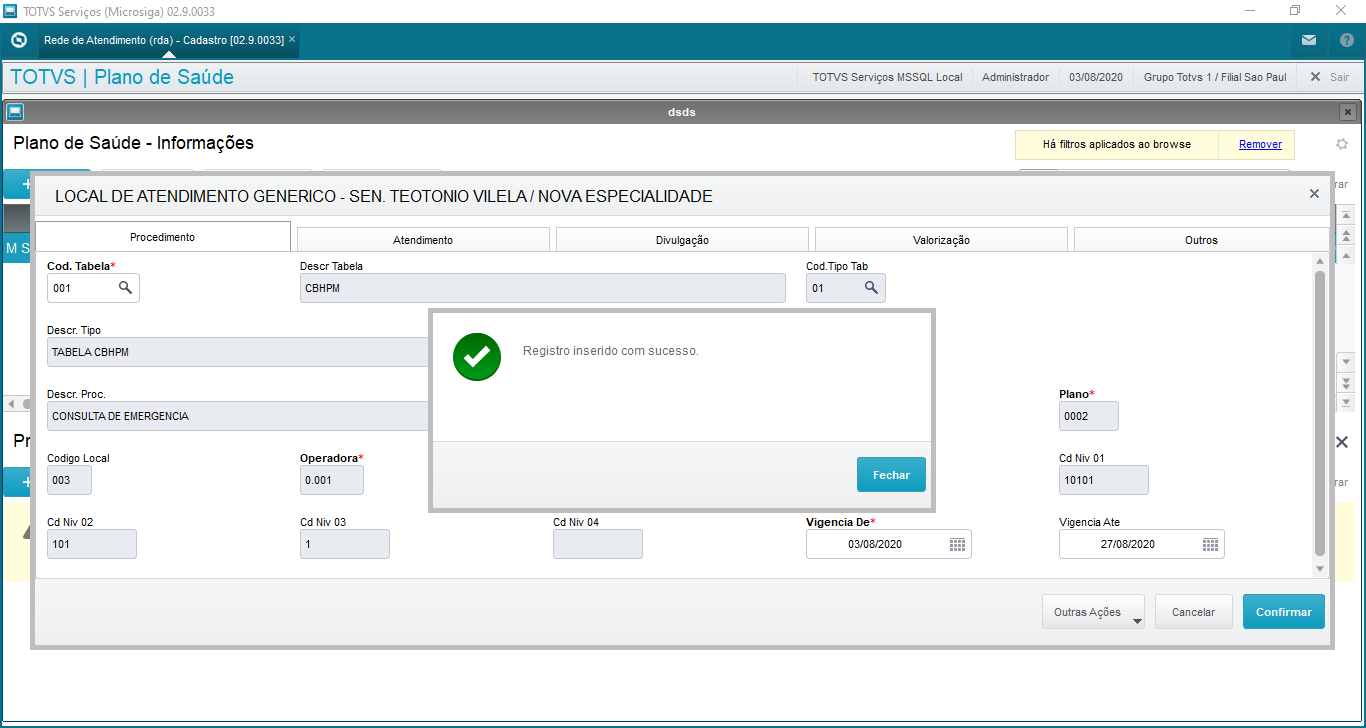The image size is (1366, 728).
Task: Click the 03/08/2020 date in header
Action: (x=1096, y=77)
